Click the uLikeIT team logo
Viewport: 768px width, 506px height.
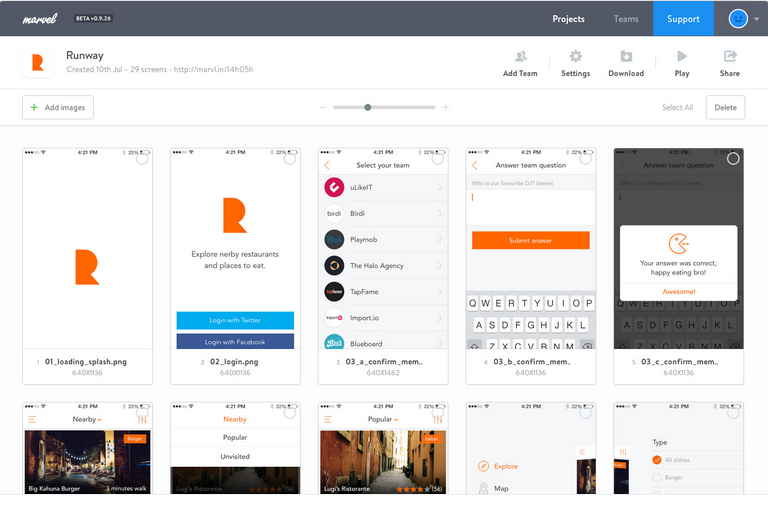pos(334,187)
